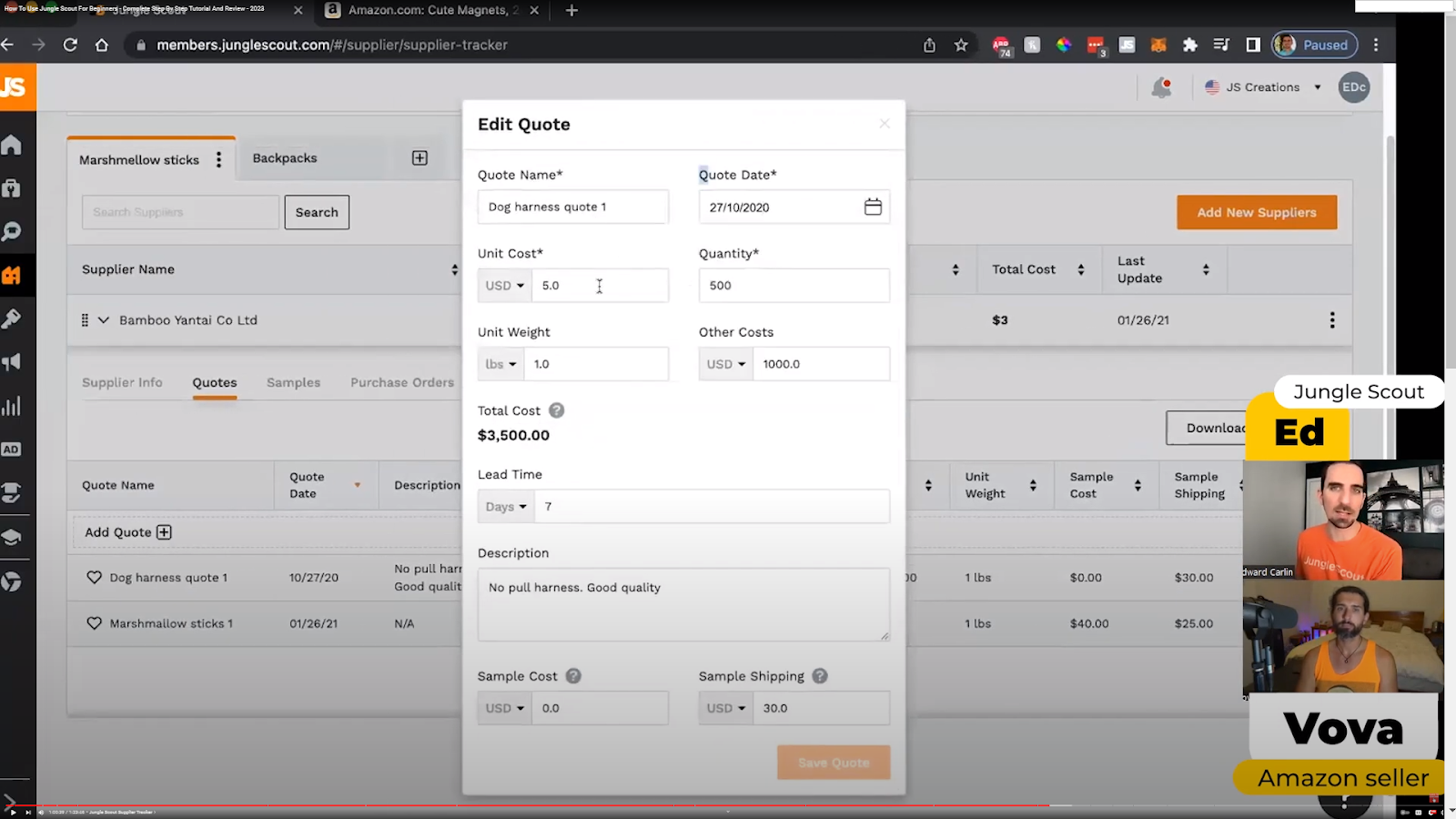Open the Purchase Orders tab
This screenshot has width=1456, height=819.
click(x=402, y=382)
